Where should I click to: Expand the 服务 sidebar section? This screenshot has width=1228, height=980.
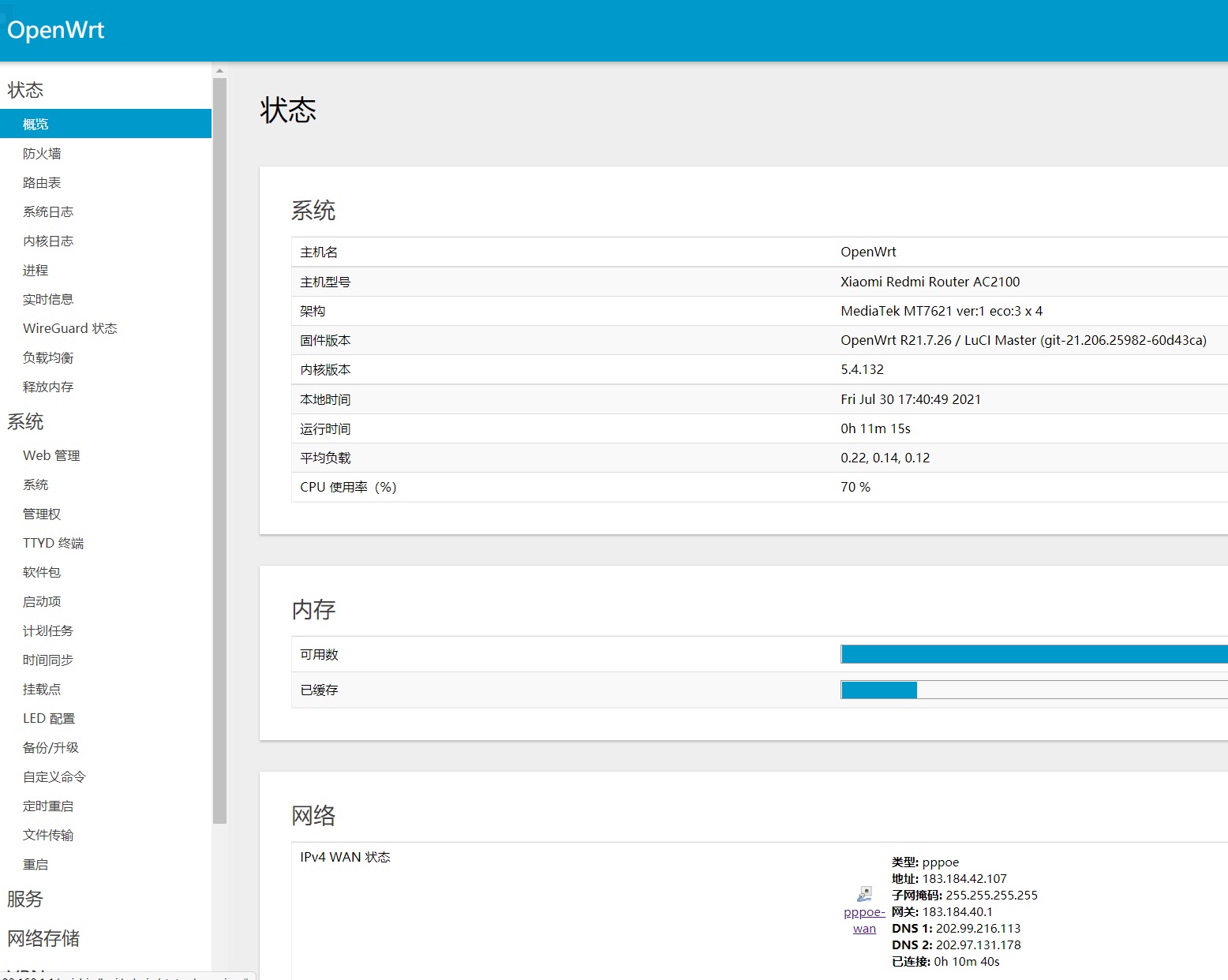[x=25, y=899]
